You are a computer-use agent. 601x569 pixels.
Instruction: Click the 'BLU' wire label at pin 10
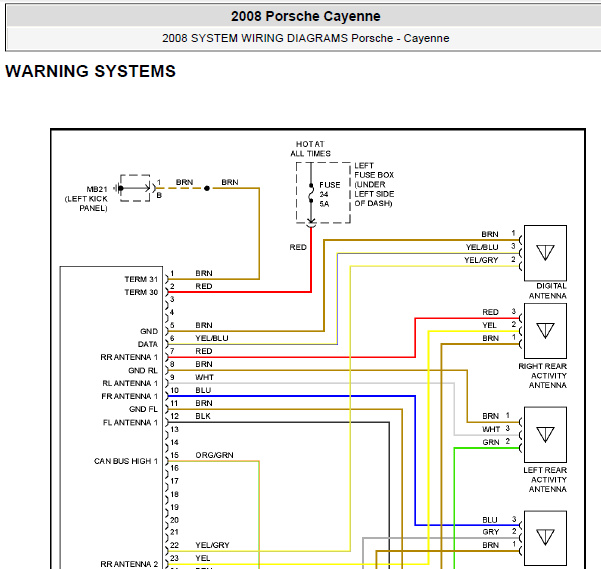(x=203, y=390)
